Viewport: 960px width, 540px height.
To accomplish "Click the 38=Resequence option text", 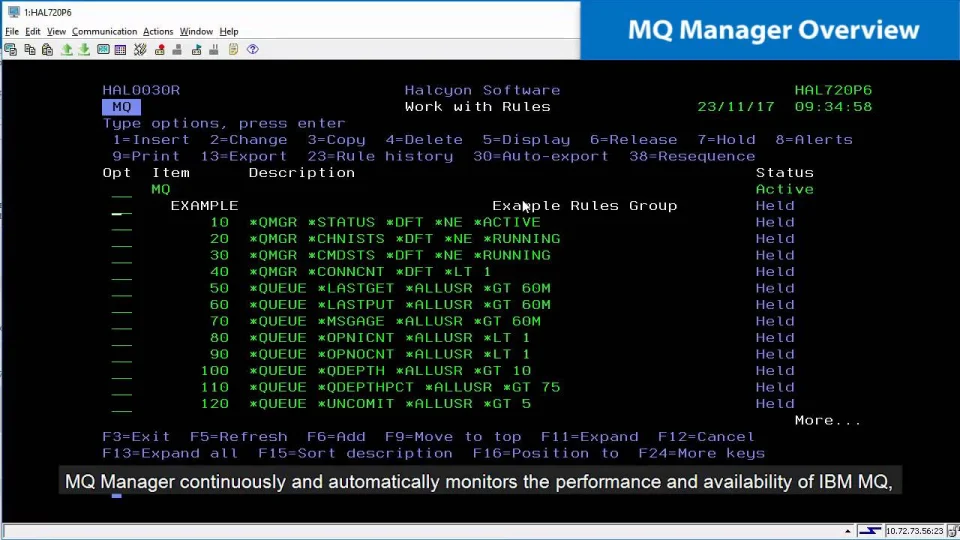I will pos(692,156).
